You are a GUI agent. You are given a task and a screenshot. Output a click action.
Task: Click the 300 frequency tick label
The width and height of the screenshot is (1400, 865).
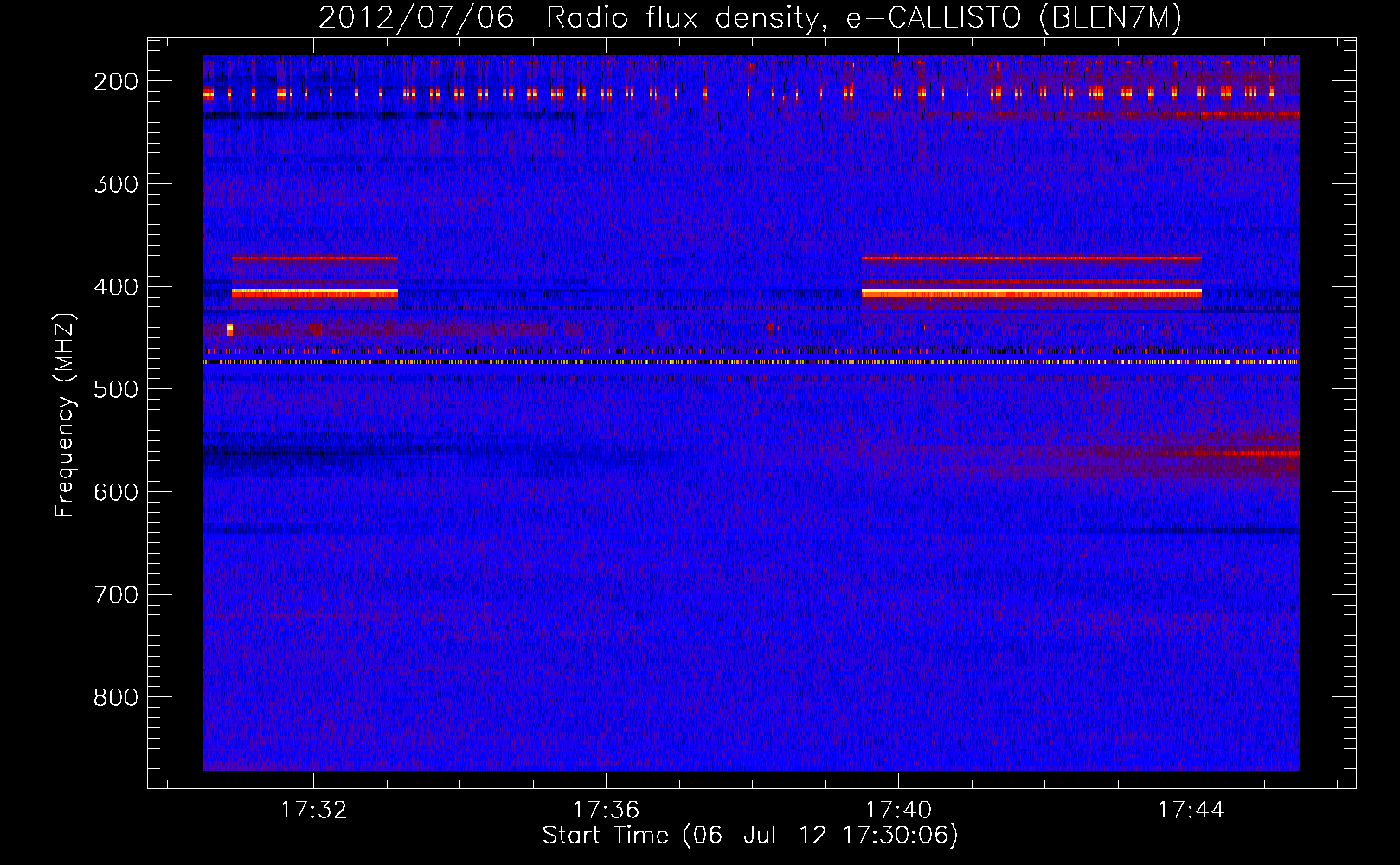tap(116, 184)
